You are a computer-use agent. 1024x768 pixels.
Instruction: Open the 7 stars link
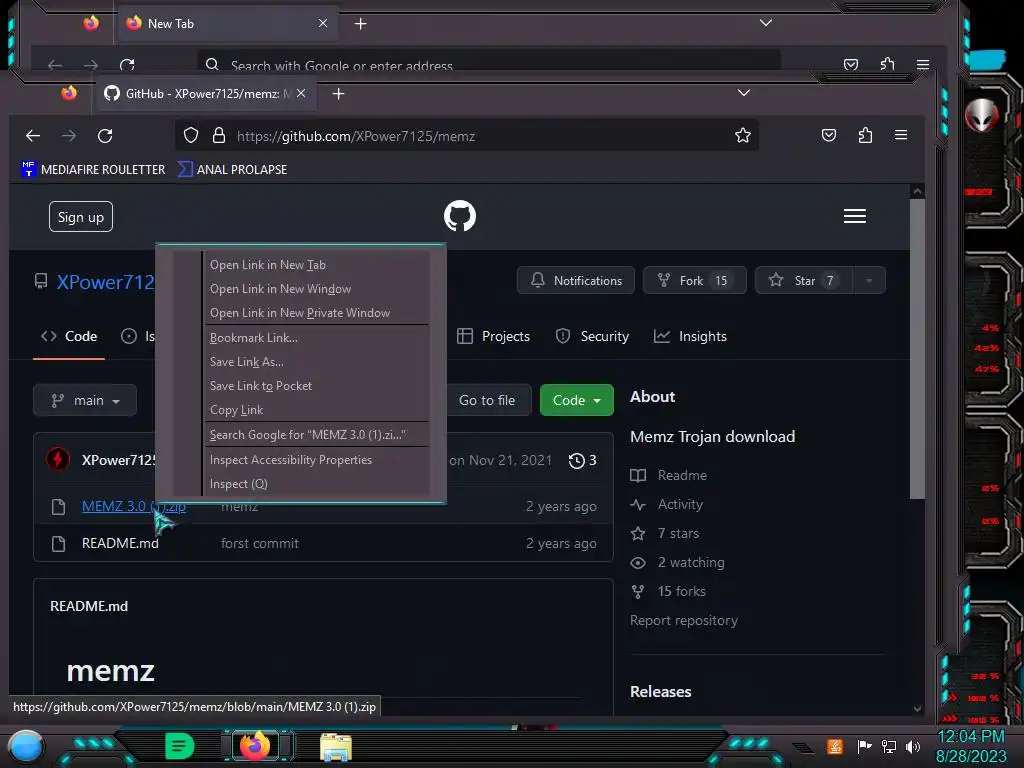tap(678, 534)
